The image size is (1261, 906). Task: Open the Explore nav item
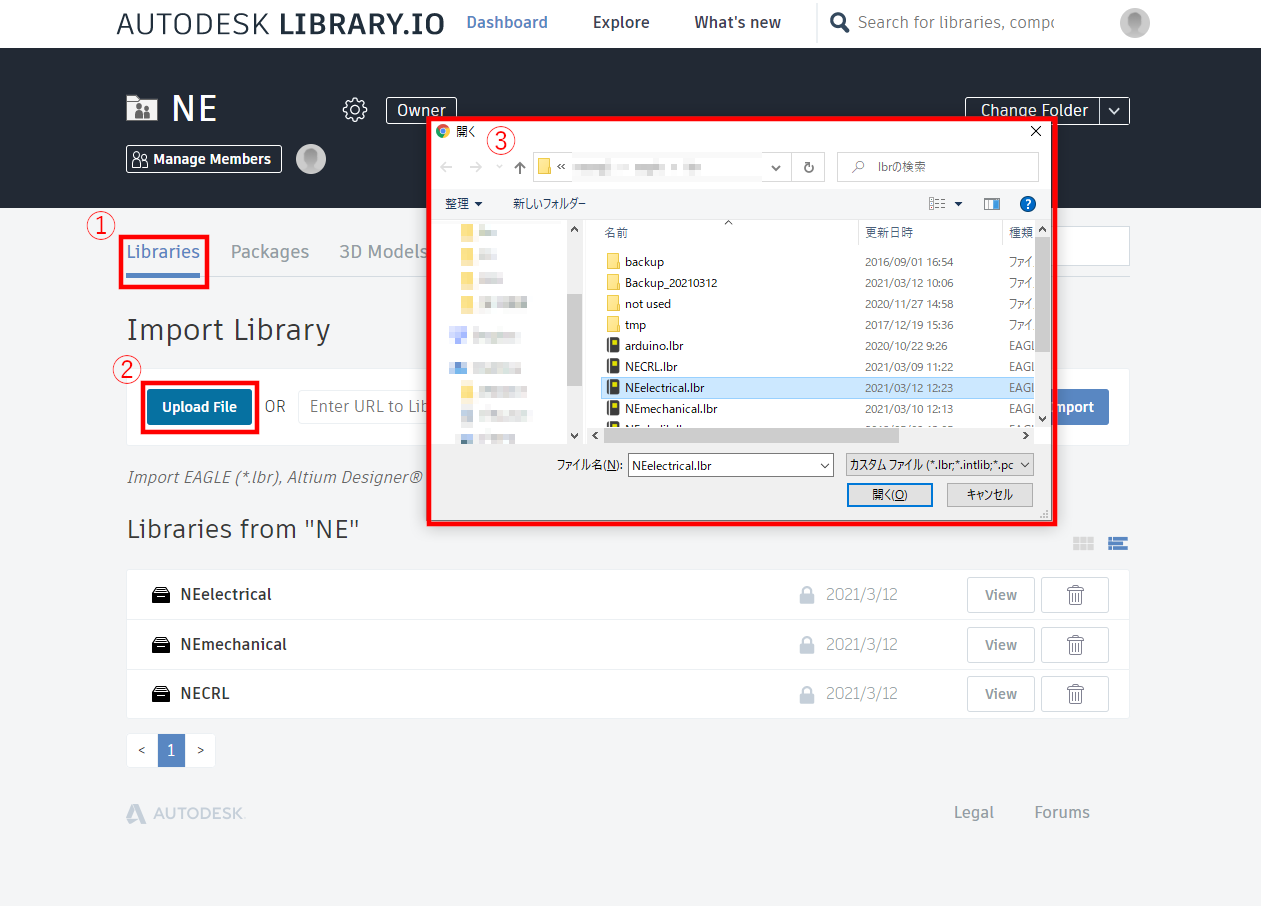coord(621,22)
